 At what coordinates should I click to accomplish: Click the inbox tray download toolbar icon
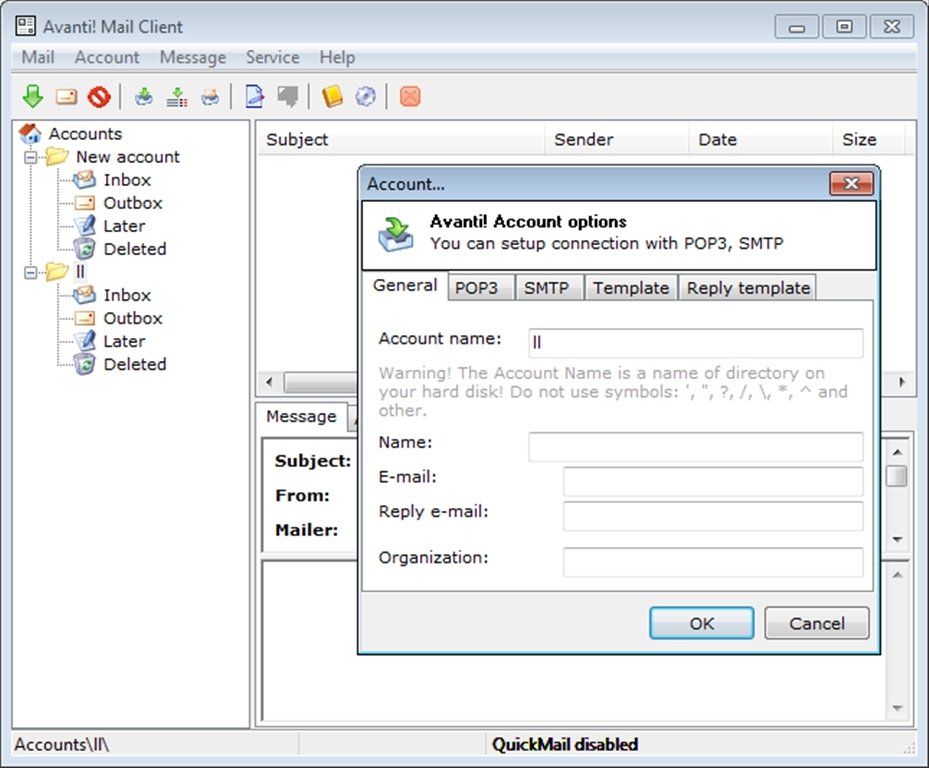click(x=143, y=97)
